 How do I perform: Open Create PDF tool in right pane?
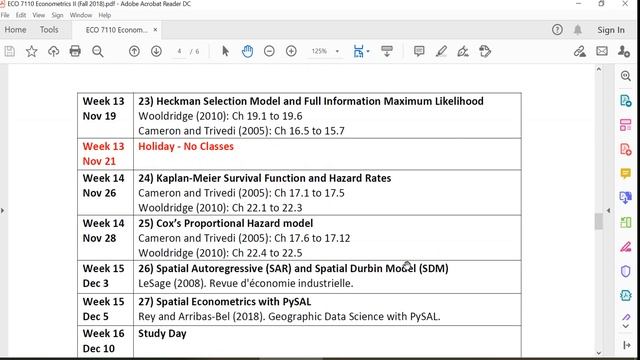tap(625, 149)
